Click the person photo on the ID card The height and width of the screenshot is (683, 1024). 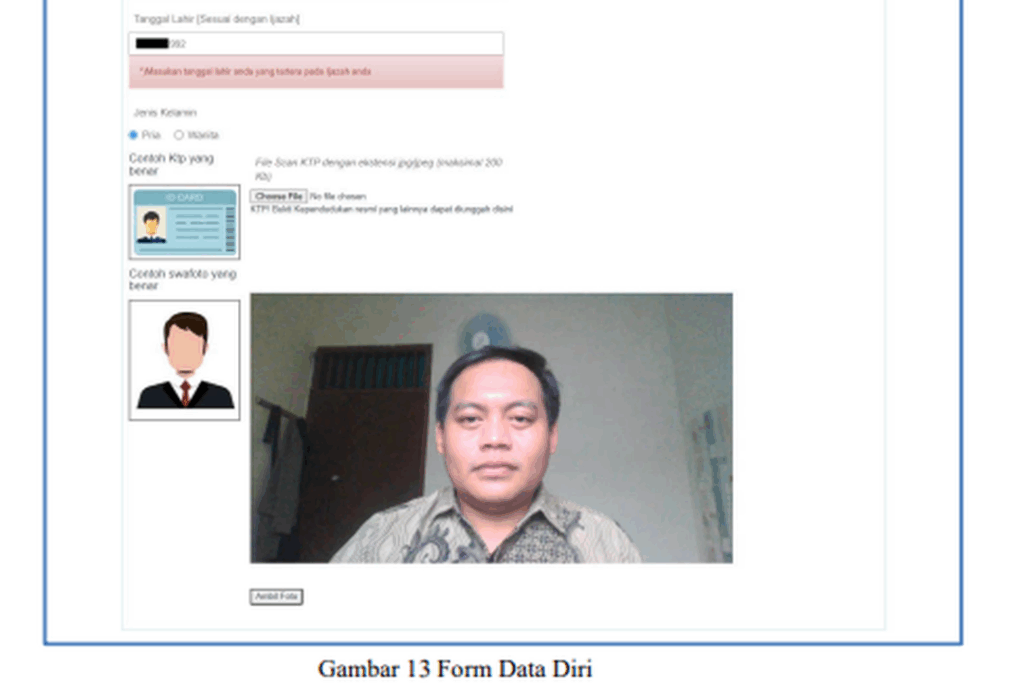pos(151,227)
